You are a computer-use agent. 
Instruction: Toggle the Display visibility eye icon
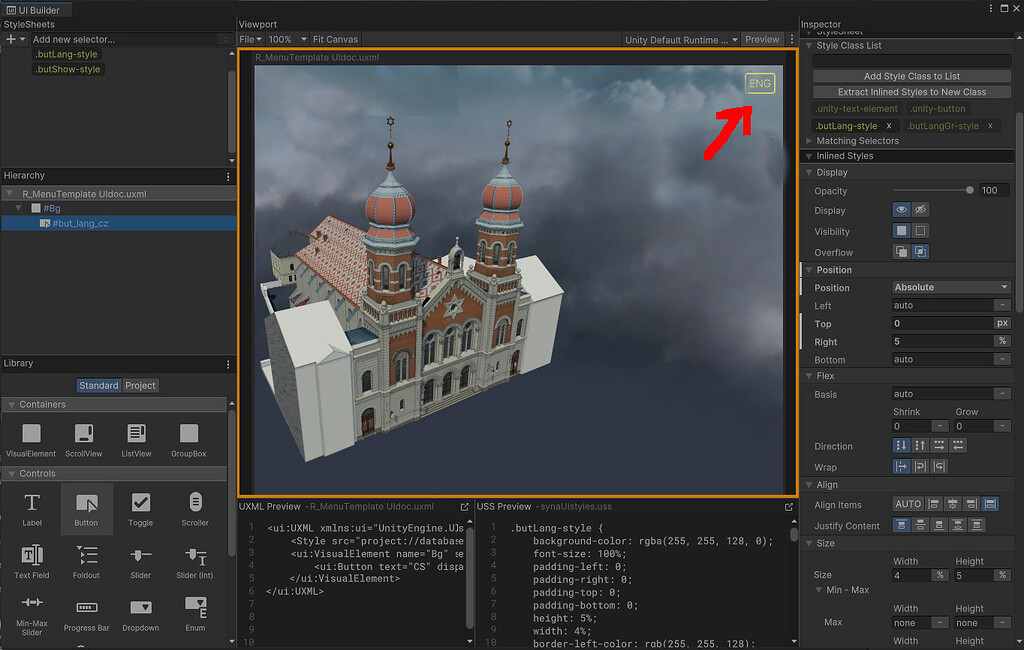point(902,209)
